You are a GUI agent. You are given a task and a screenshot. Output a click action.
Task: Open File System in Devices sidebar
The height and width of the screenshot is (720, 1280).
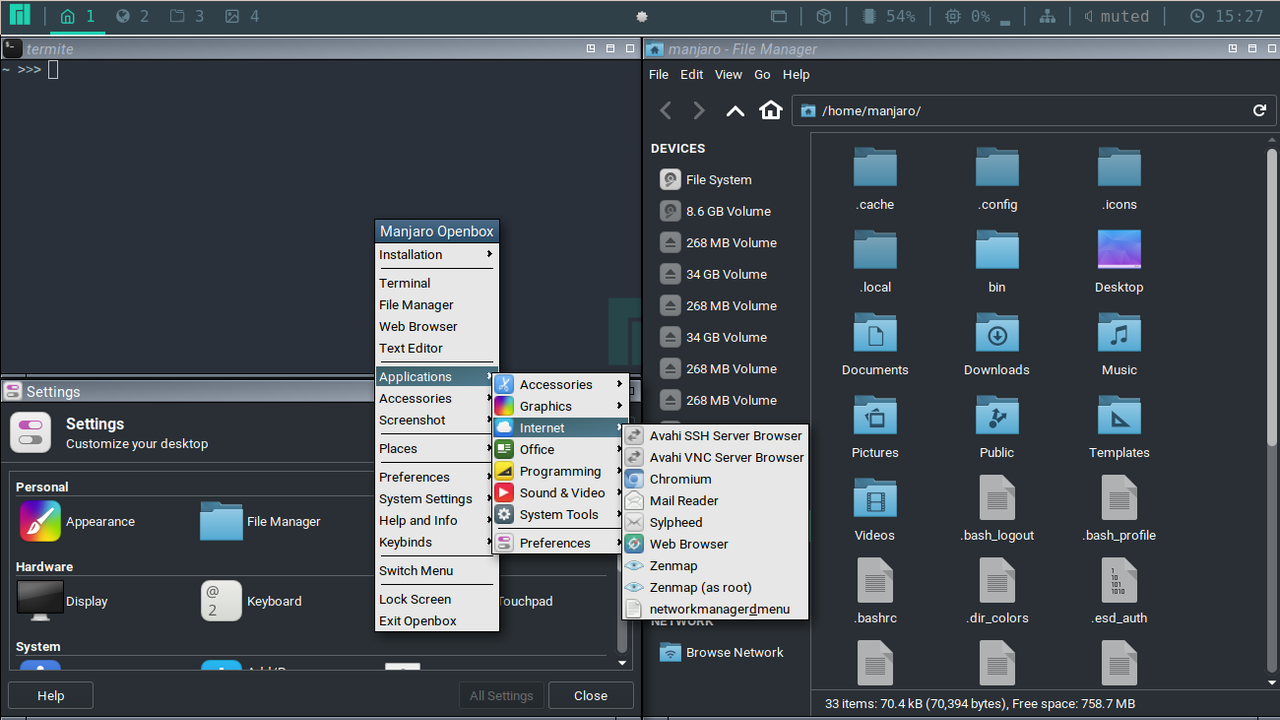click(706, 180)
